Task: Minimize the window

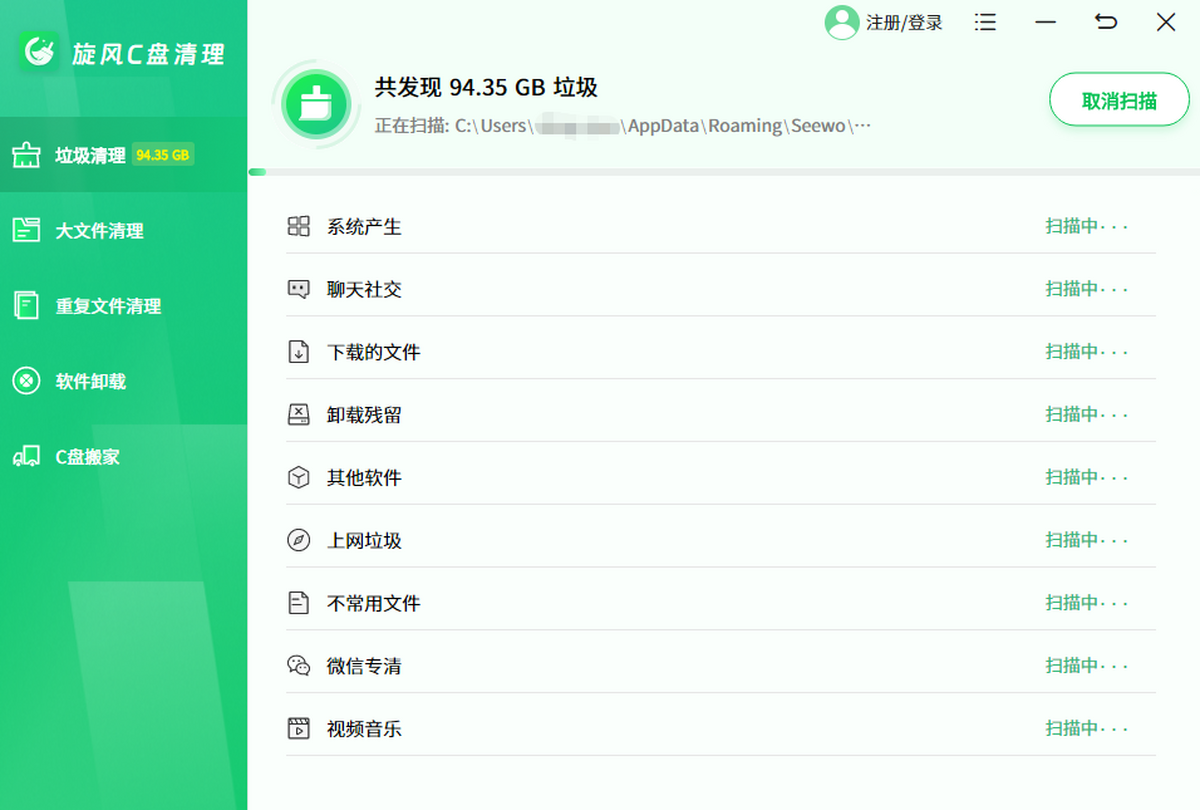Action: (1046, 22)
